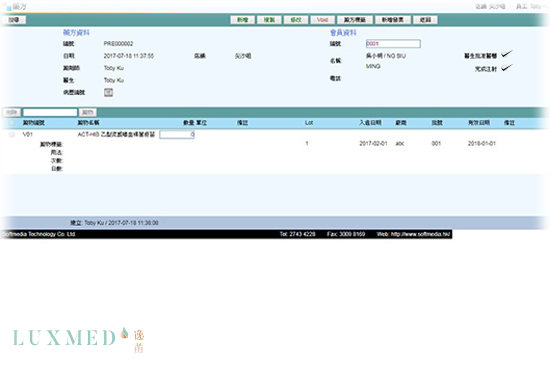The height and width of the screenshot is (365, 550).
Task: Click the green New button left of Copy
Action: click(242, 20)
